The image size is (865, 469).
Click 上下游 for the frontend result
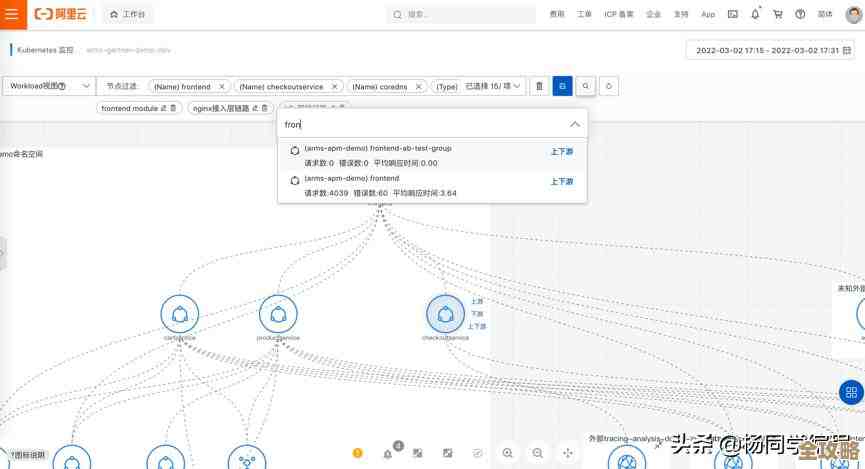click(562, 181)
